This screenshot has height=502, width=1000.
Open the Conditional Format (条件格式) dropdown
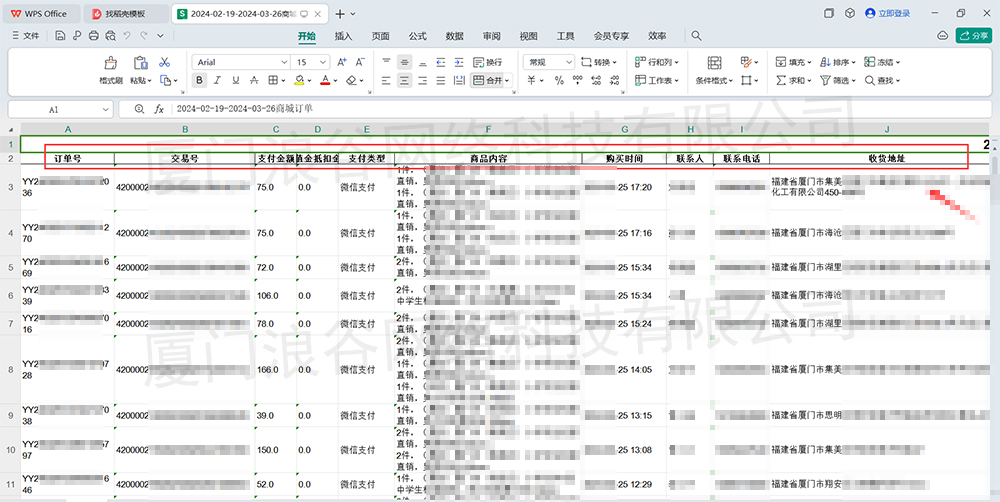(714, 80)
